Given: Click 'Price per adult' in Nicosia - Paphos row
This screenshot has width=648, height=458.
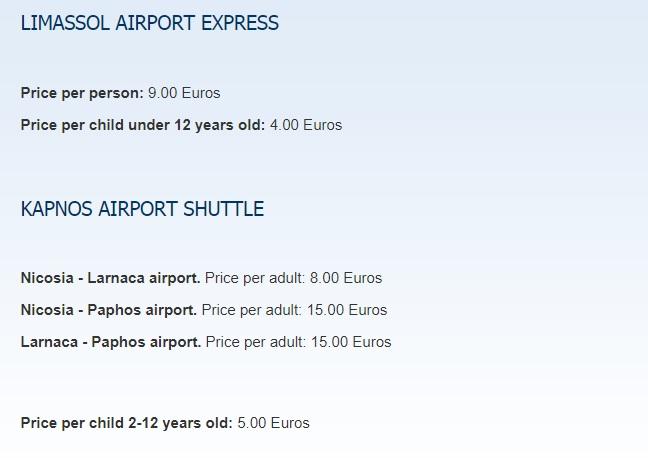Looking at the screenshot, I should (x=251, y=310).
